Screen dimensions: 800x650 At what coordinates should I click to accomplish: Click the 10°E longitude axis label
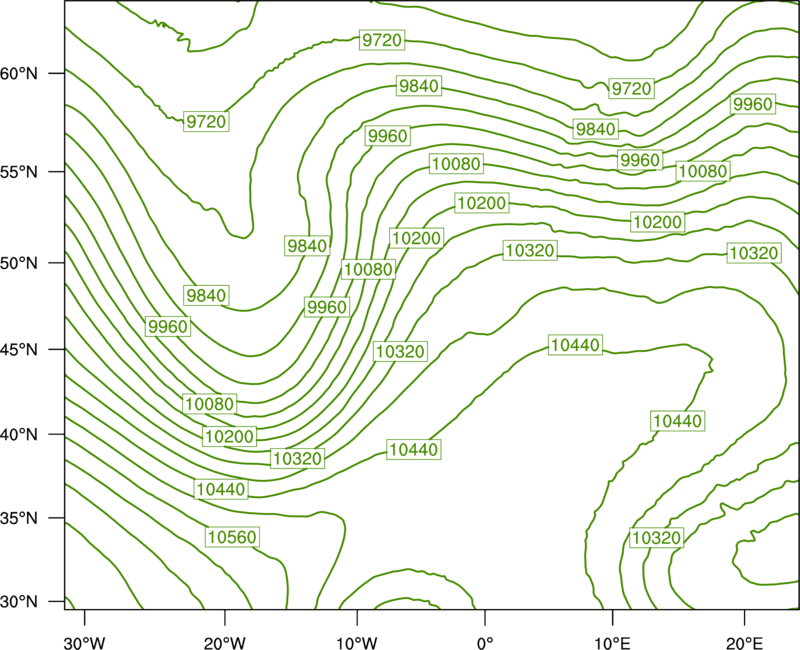612,643
